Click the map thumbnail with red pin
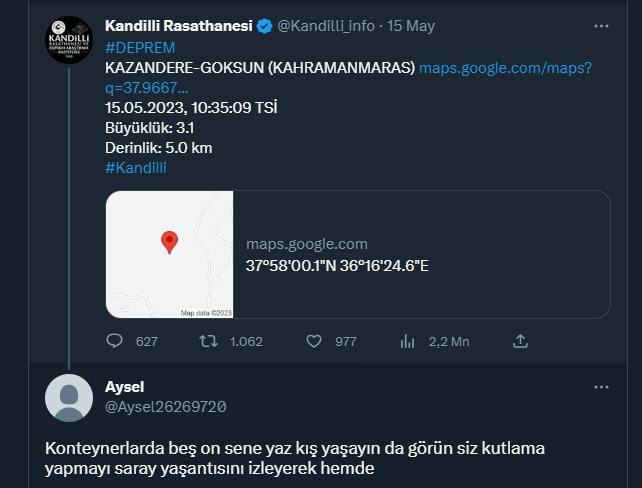The height and width of the screenshot is (488, 642). [170, 254]
